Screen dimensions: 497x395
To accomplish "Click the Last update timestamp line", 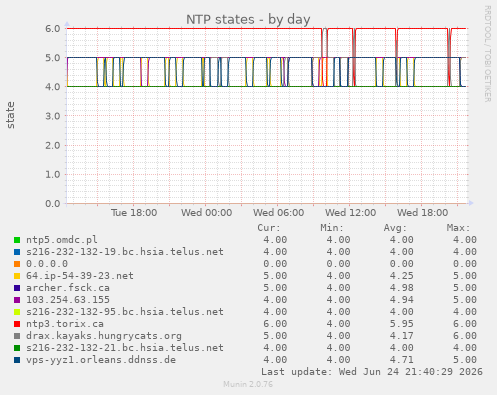I will coord(372,372).
